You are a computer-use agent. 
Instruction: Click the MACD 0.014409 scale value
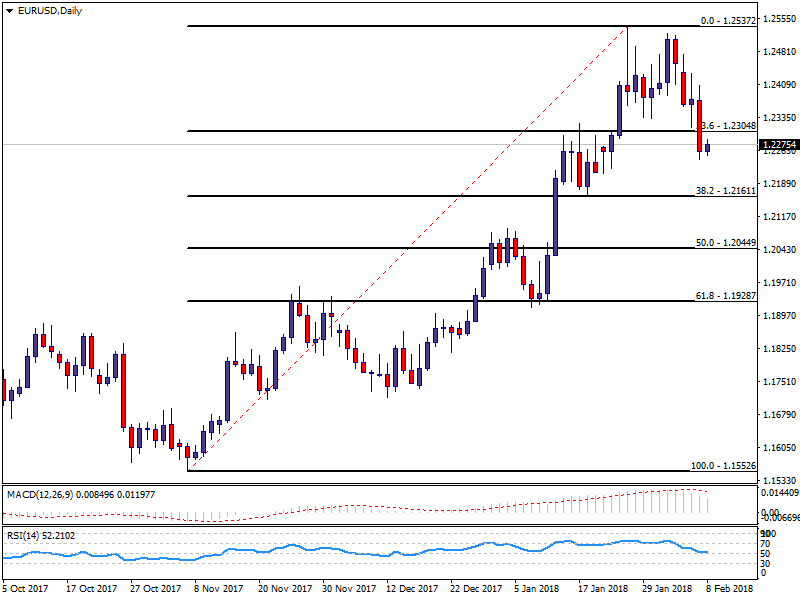[779, 493]
